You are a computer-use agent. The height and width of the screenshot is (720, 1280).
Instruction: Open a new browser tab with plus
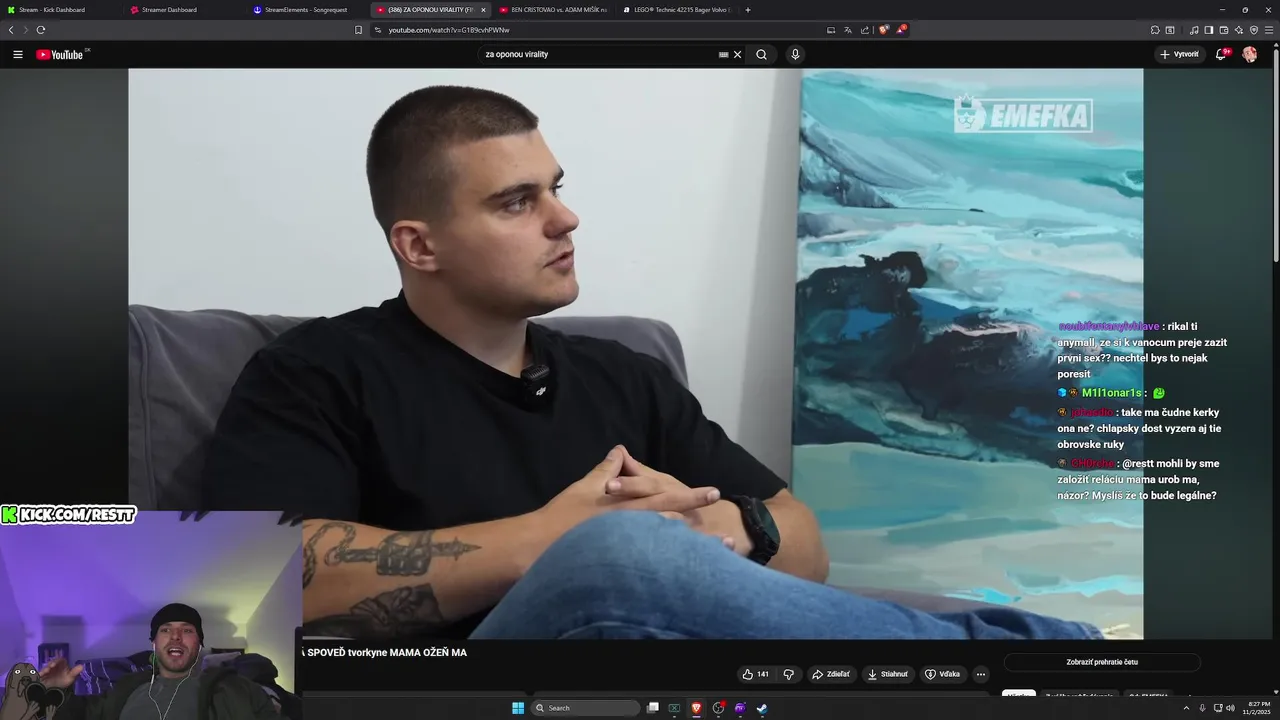point(748,10)
